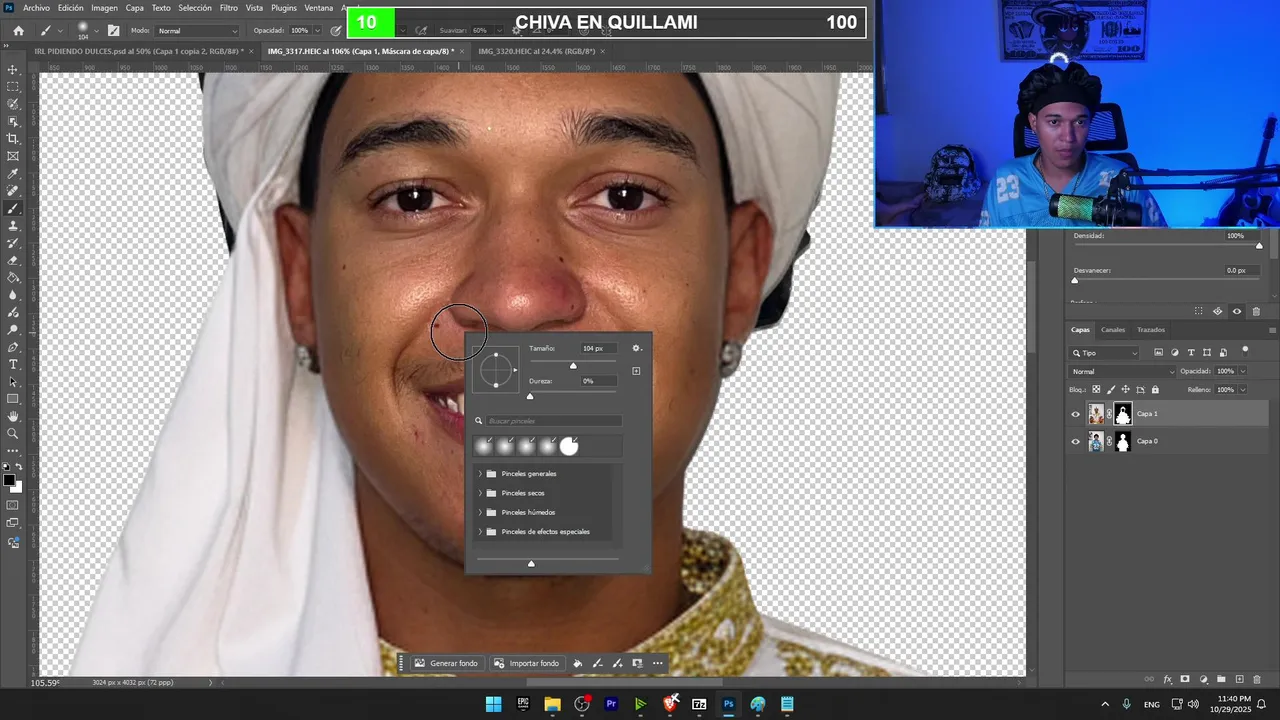1280x720 pixels.
Task: Open the brush settings panel icon
Action: (x=113, y=30)
